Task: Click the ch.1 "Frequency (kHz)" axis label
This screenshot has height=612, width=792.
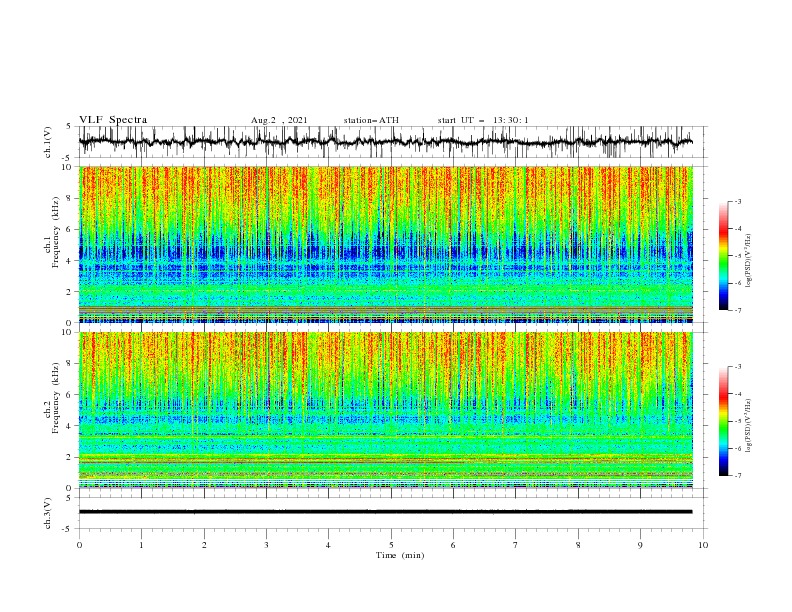Action: click(x=56, y=233)
